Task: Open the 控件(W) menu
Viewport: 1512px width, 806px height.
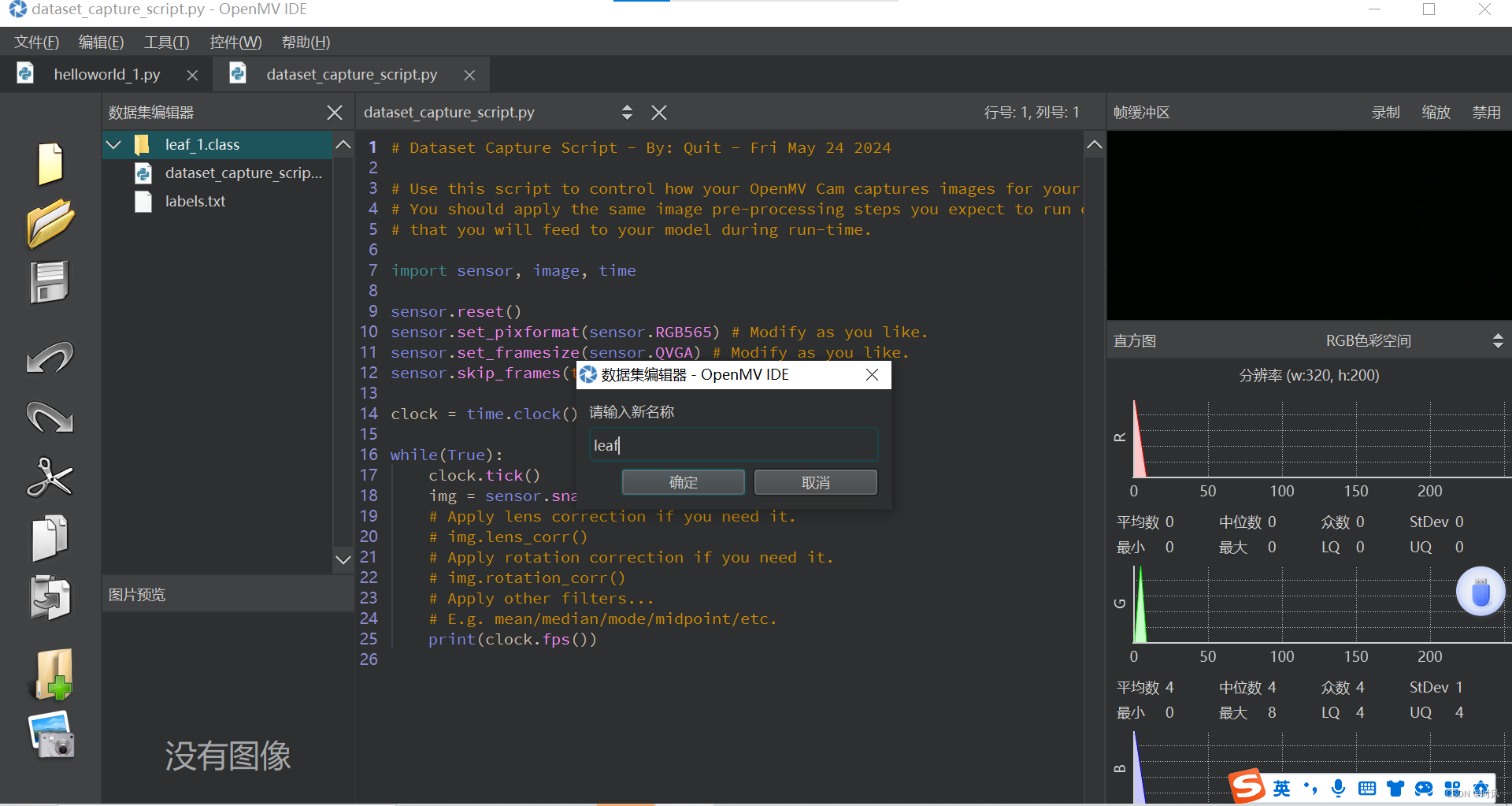Action: pyautogui.click(x=235, y=43)
